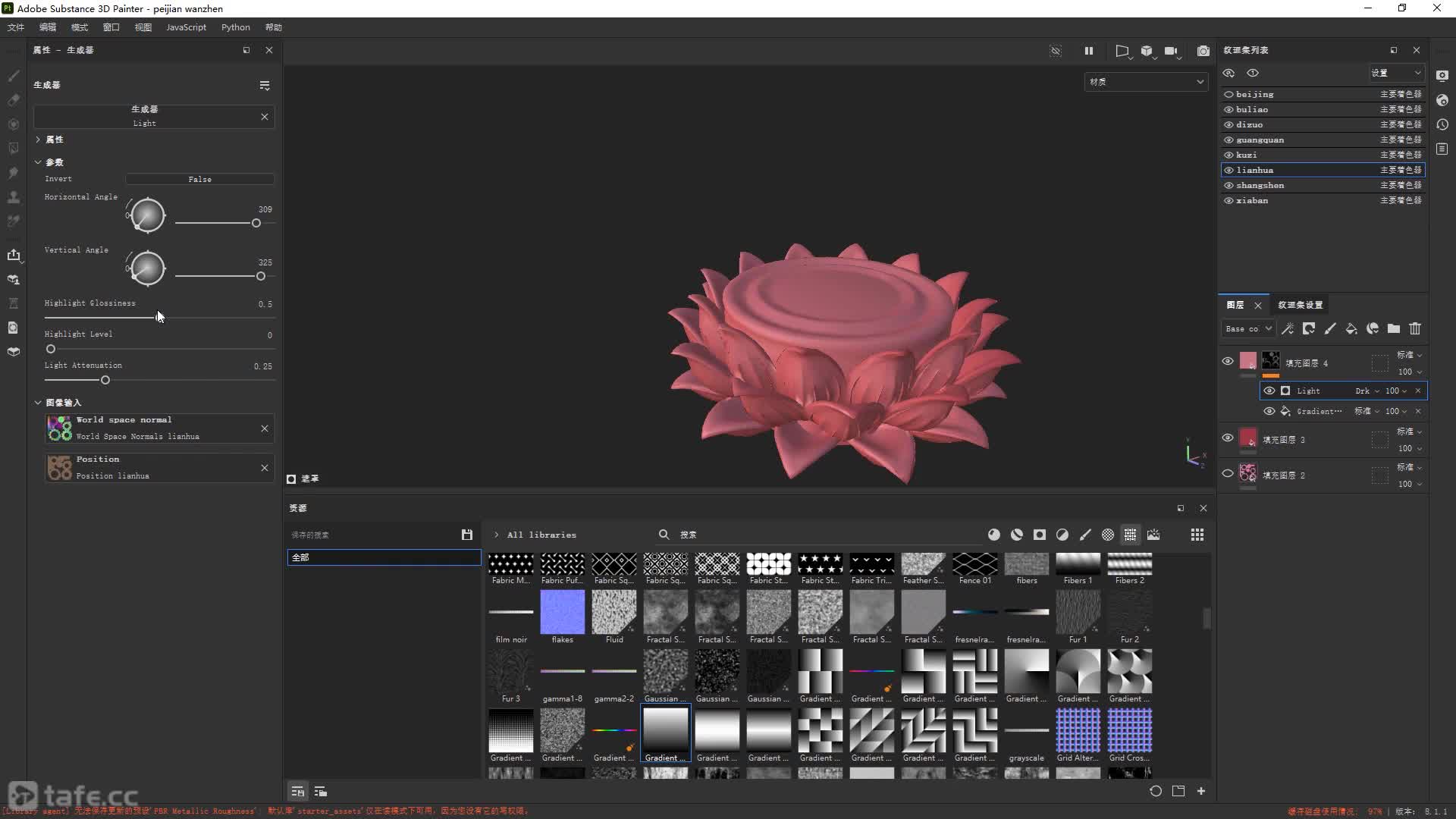Click the refresh icon at assets bottom
Screen dimensions: 1456x819
pyautogui.click(x=1156, y=791)
